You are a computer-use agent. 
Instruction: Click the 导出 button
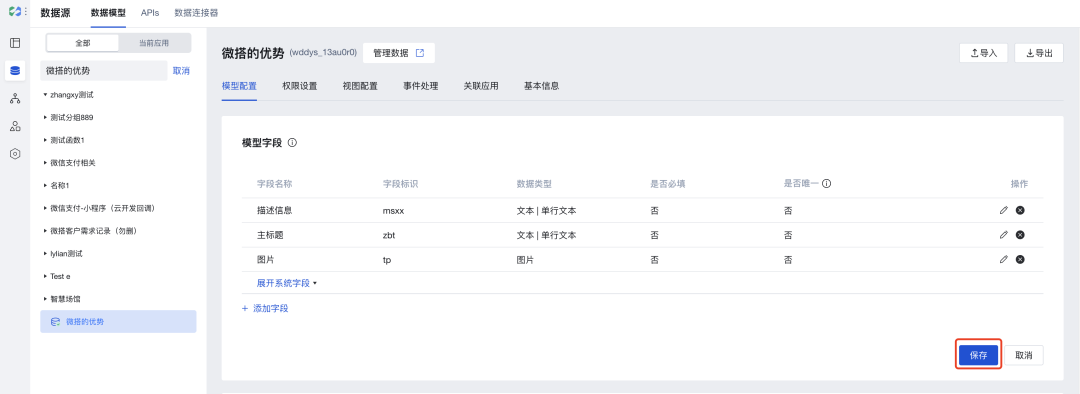(1039, 53)
